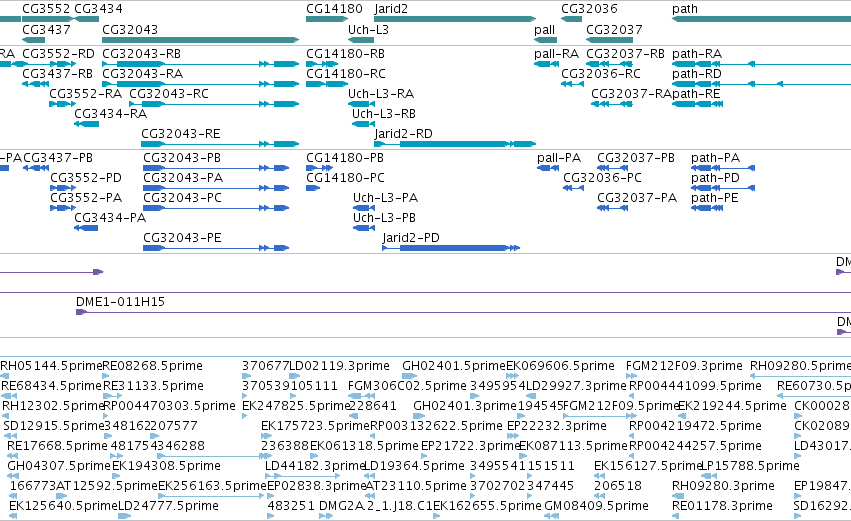This screenshot has height=521, width=851.
Task: Open the pall-PA coding sequence
Action: 559,158
